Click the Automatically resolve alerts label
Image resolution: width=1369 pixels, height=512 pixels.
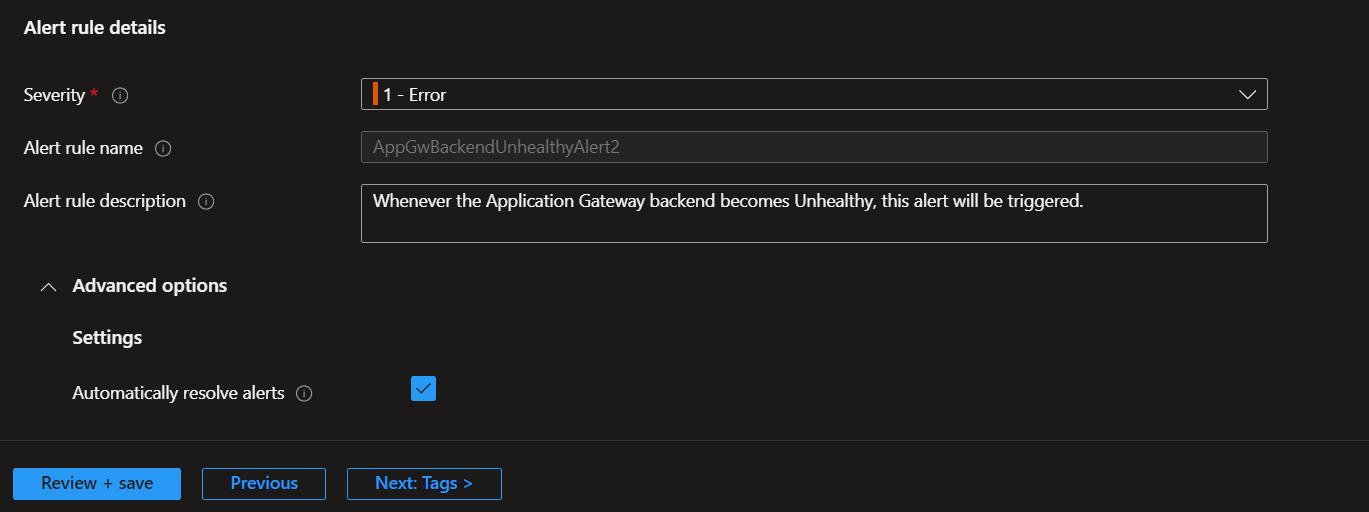(178, 393)
